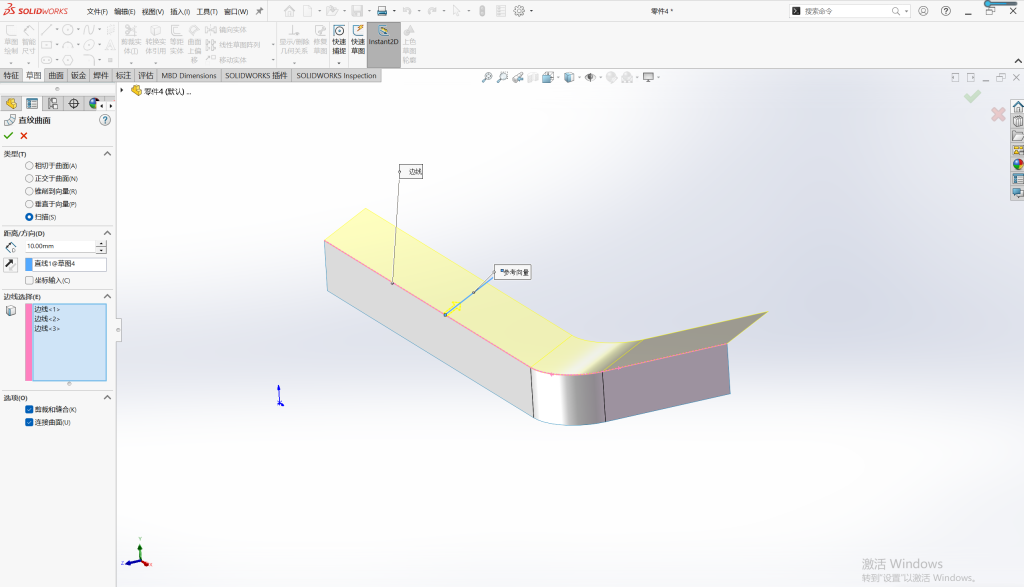Open the Appearances color ball in task pane
This screenshot has width=1024, height=587.
coord(1017,165)
